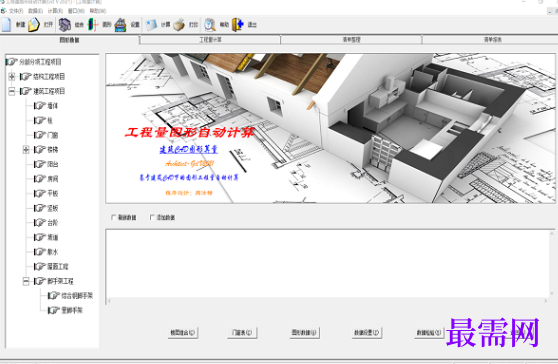Click the 门窗表 button
This screenshot has height=364, width=558.
pyautogui.click(x=242, y=333)
